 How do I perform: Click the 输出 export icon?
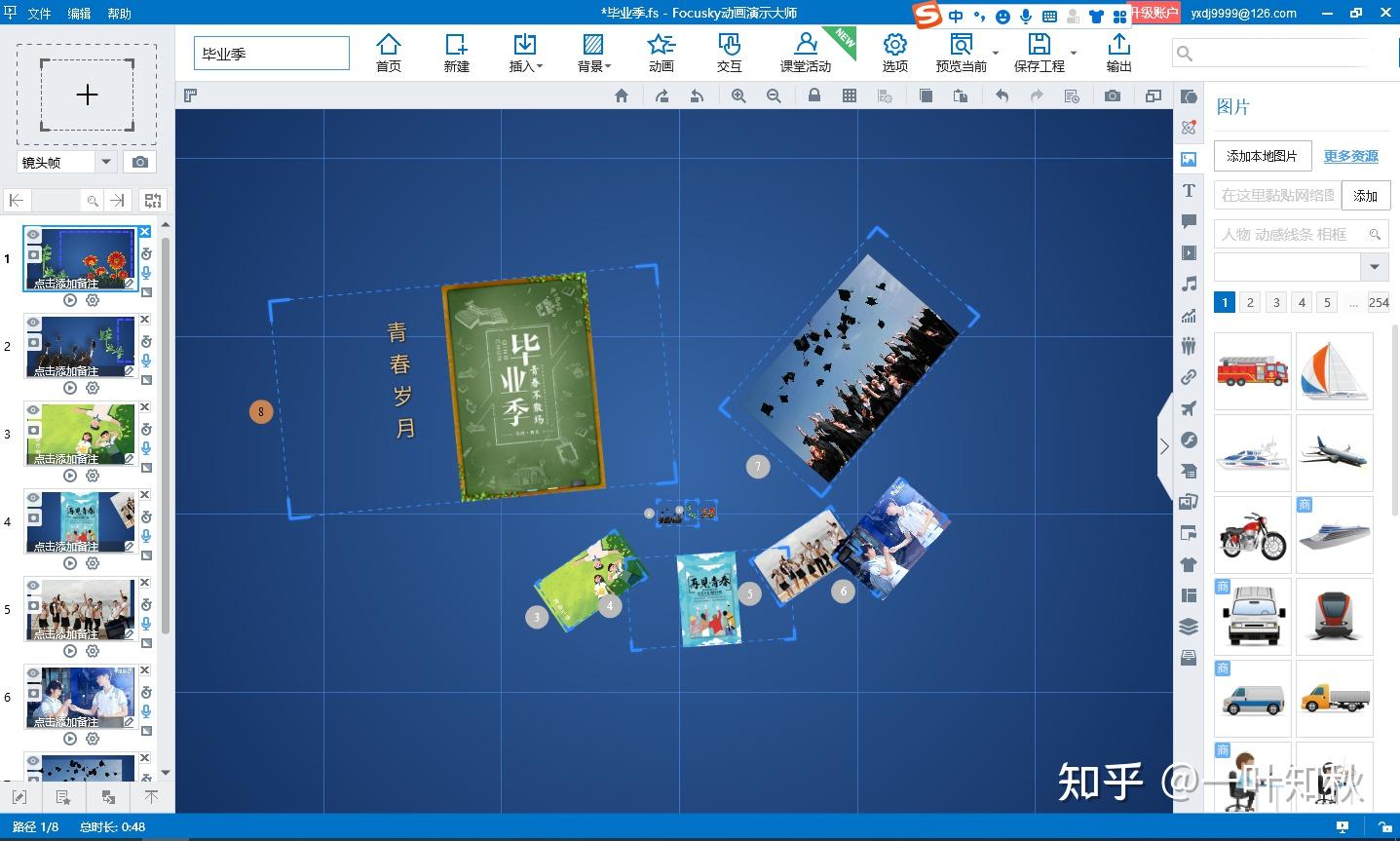click(x=1119, y=52)
